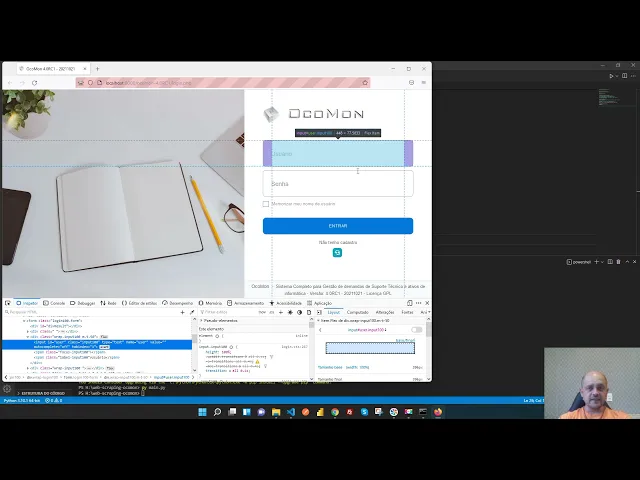The image size is (640, 480).
Task: Collapse the form login100-form node
Action: (24, 321)
